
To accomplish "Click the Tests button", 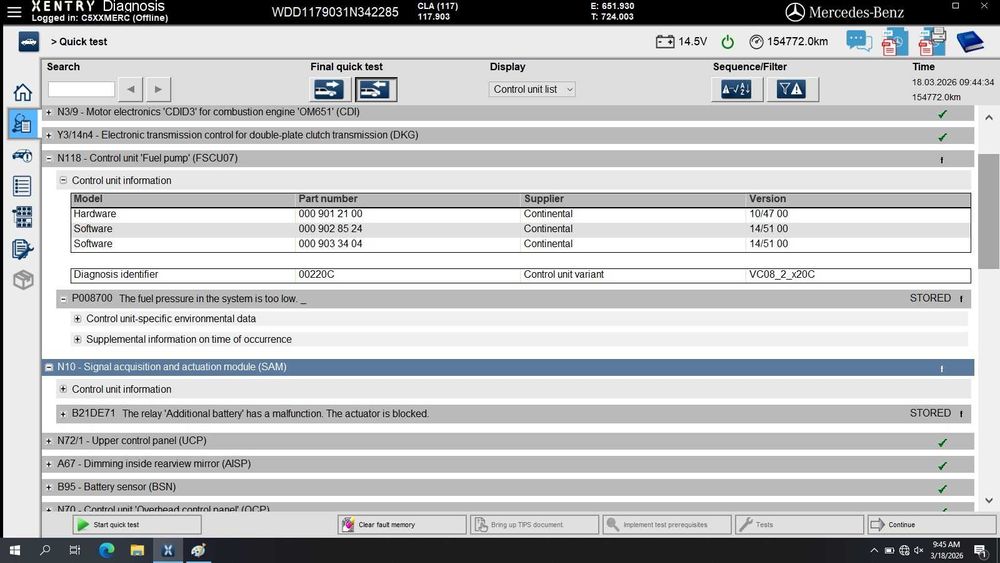I will (x=800, y=525).
